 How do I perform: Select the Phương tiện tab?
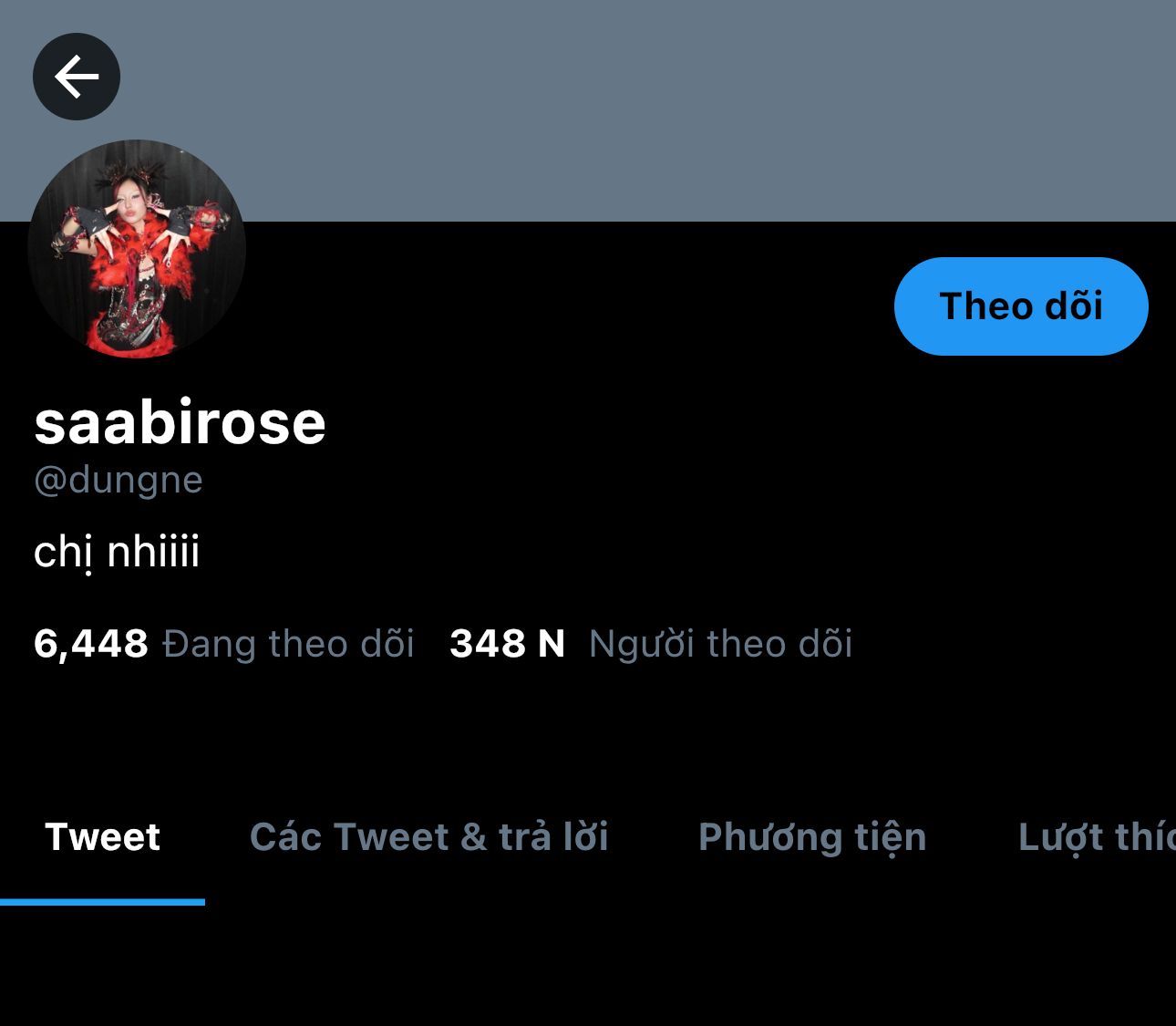[812, 838]
